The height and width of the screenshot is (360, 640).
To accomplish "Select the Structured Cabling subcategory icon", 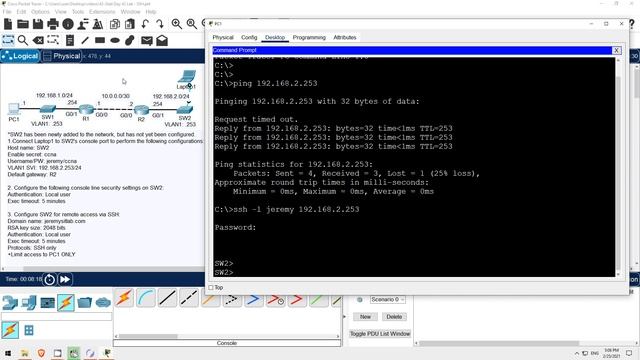I will (x=29, y=330).
